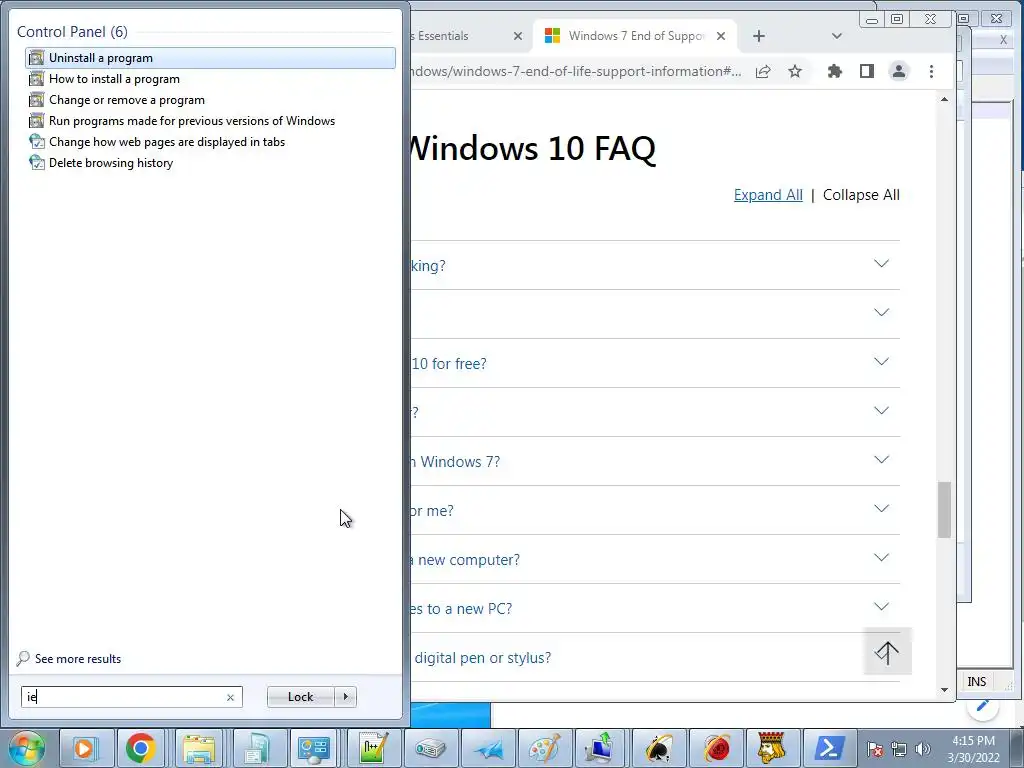Open Paint from the taskbar
This screenshot has width=1024, height=768.
(545, 748)
